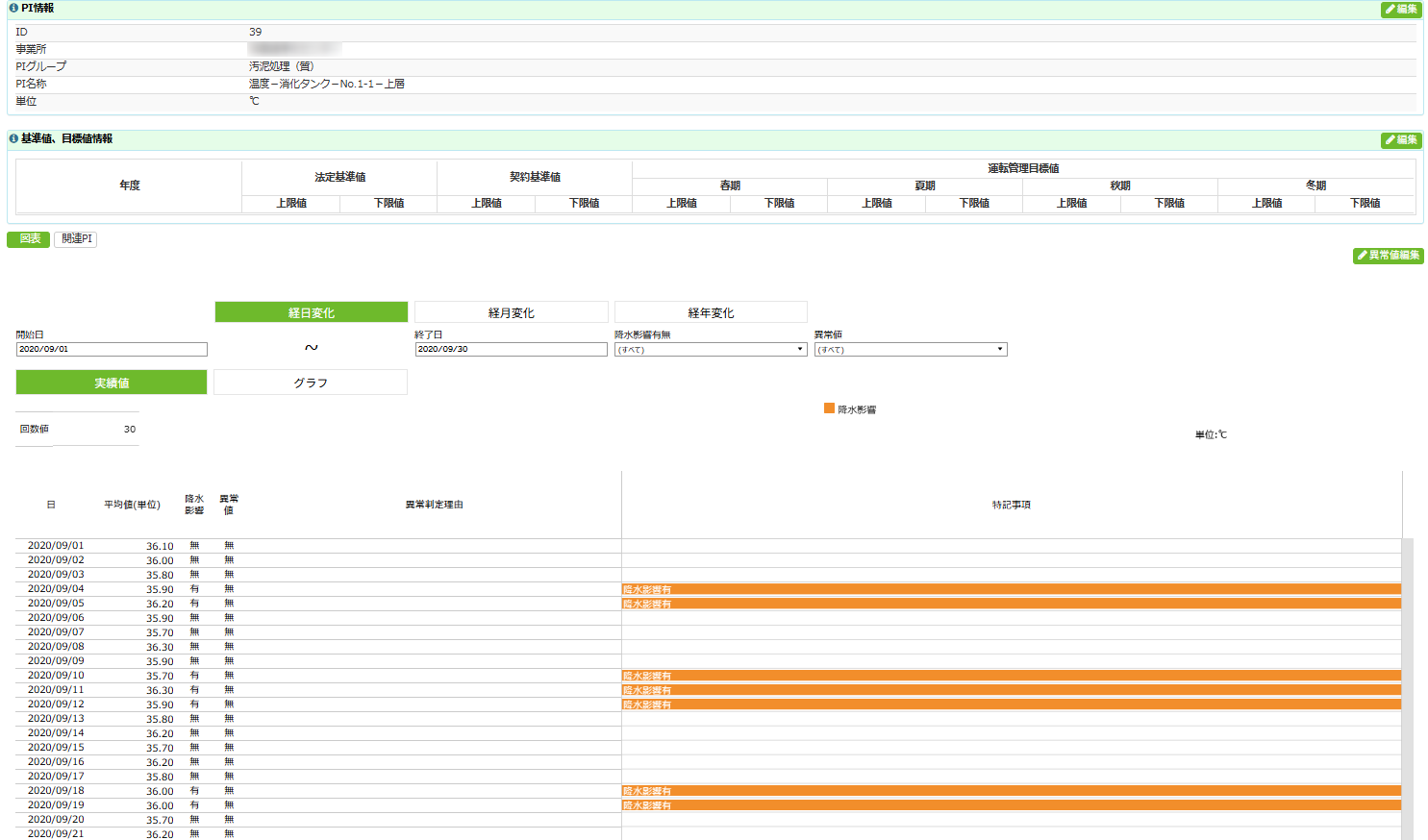Click the orange 降水影響 legend swatch
1428x840 pixels.
point(829,408)
